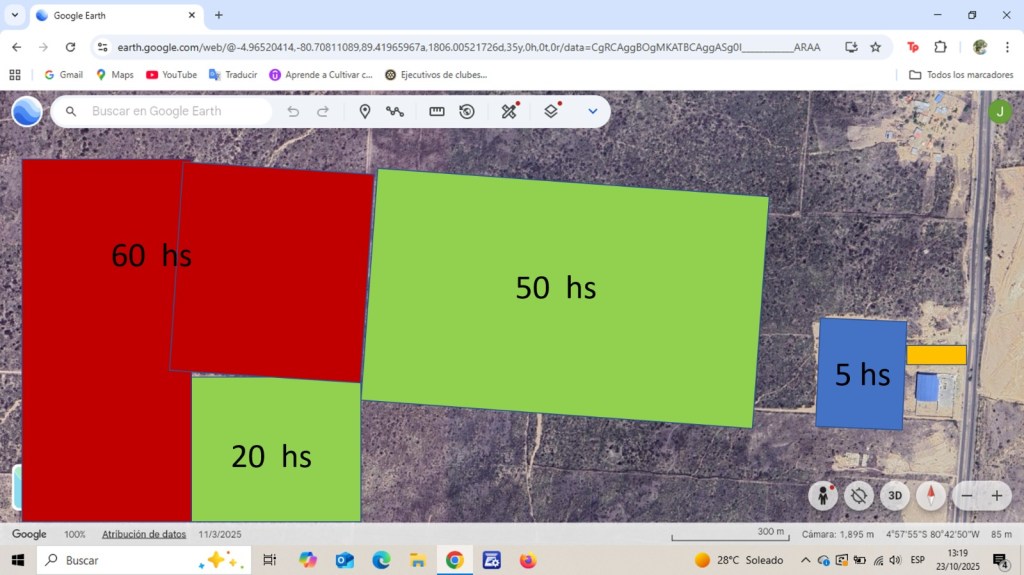Screen dimensions: 1024x575
Task: Click the Google Earth logo menu button
Action: (27, 111)
